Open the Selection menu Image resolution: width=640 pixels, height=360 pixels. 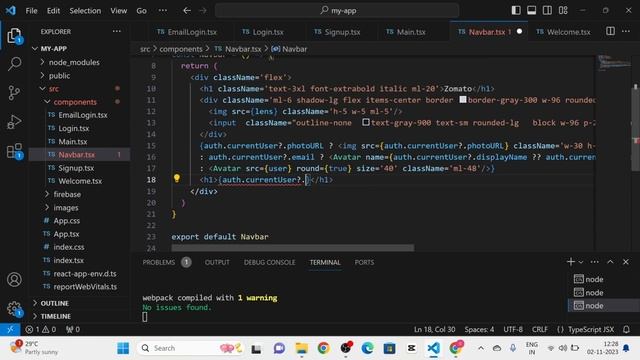point(85,11)
